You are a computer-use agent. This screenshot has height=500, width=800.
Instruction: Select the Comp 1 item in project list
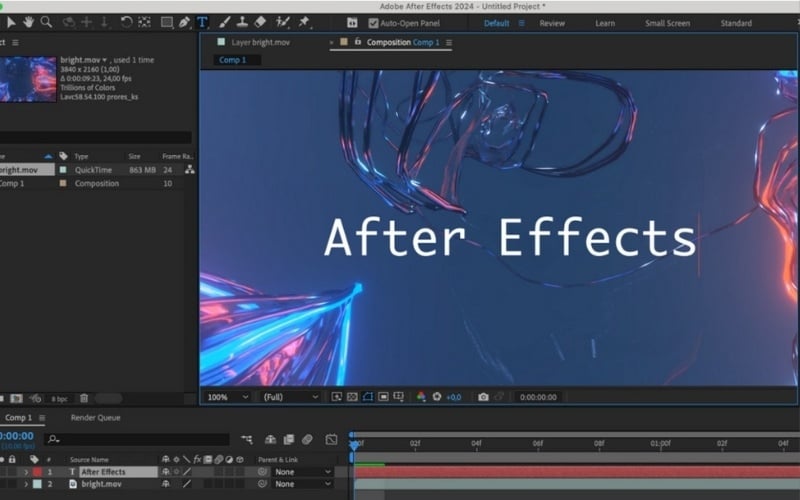coord(12,183)
